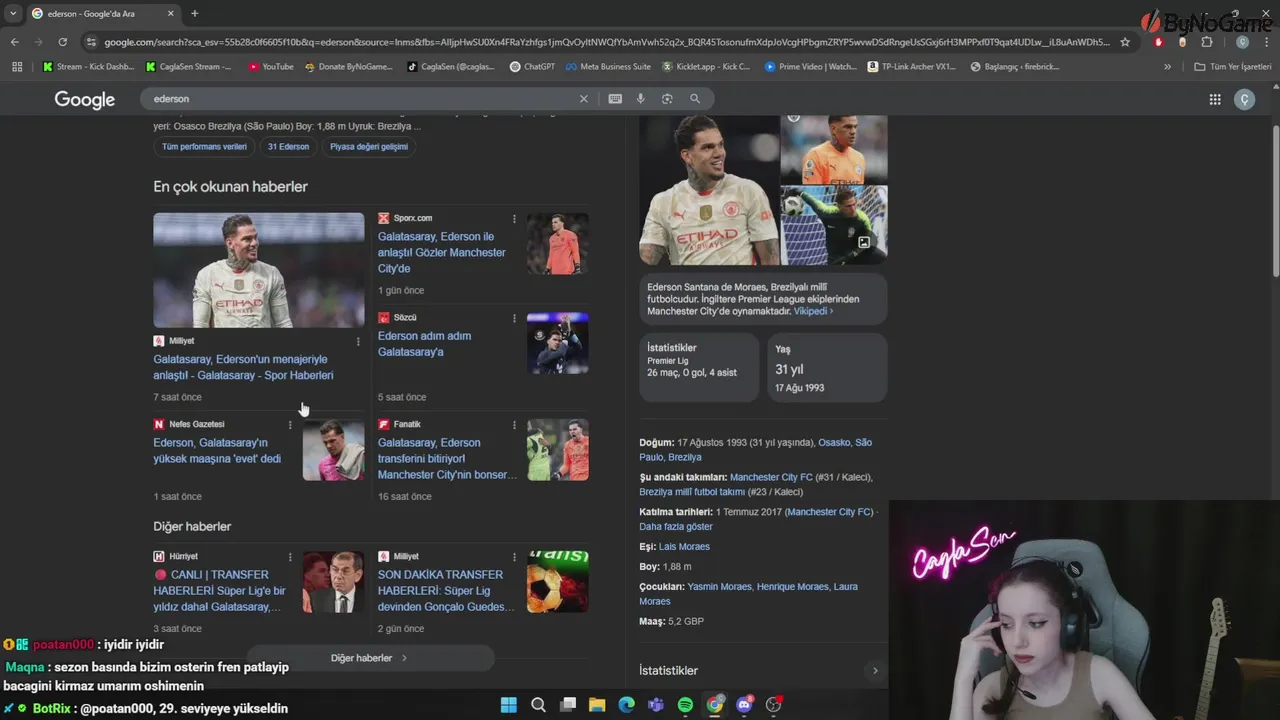Open the Google account avatar

point(1245,99)
